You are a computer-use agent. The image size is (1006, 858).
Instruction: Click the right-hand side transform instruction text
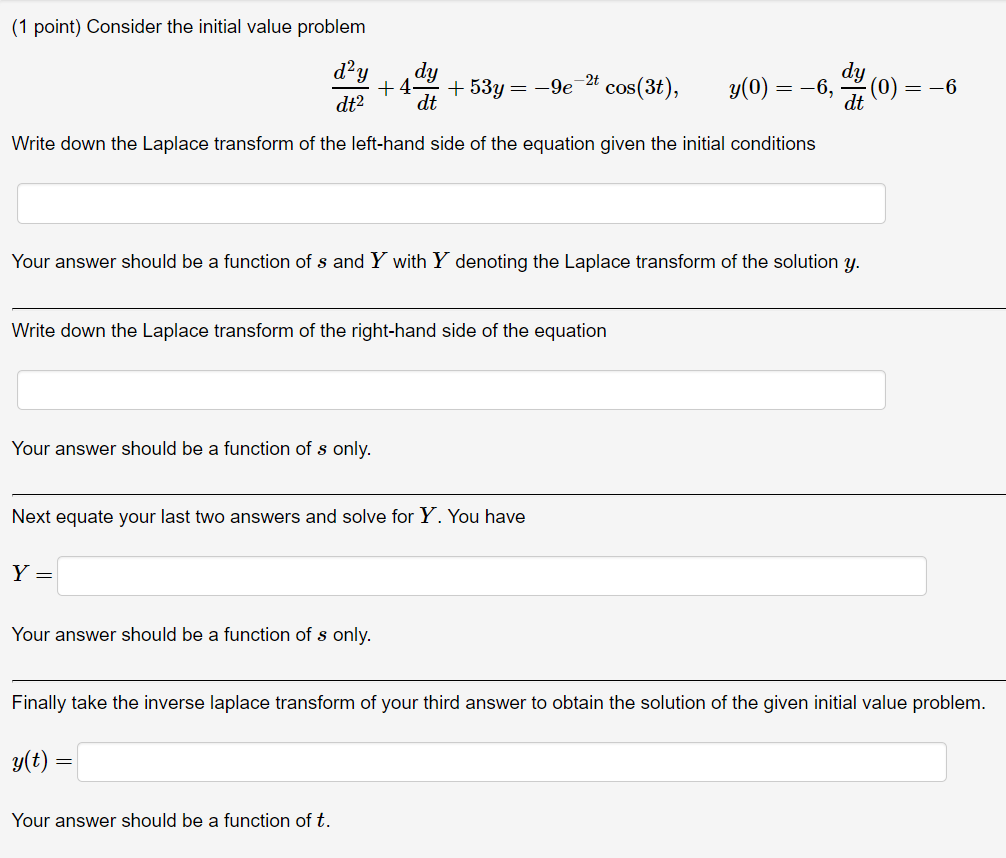[x=306, y=330]
